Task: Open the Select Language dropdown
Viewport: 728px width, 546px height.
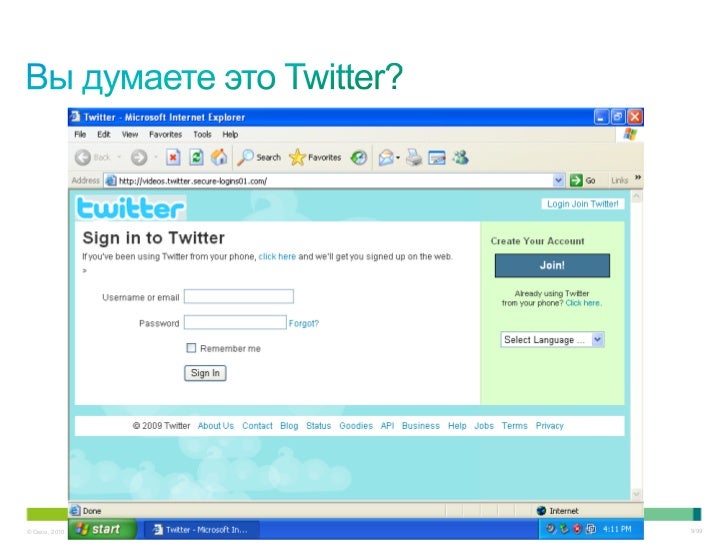Action: pos(552,339)
